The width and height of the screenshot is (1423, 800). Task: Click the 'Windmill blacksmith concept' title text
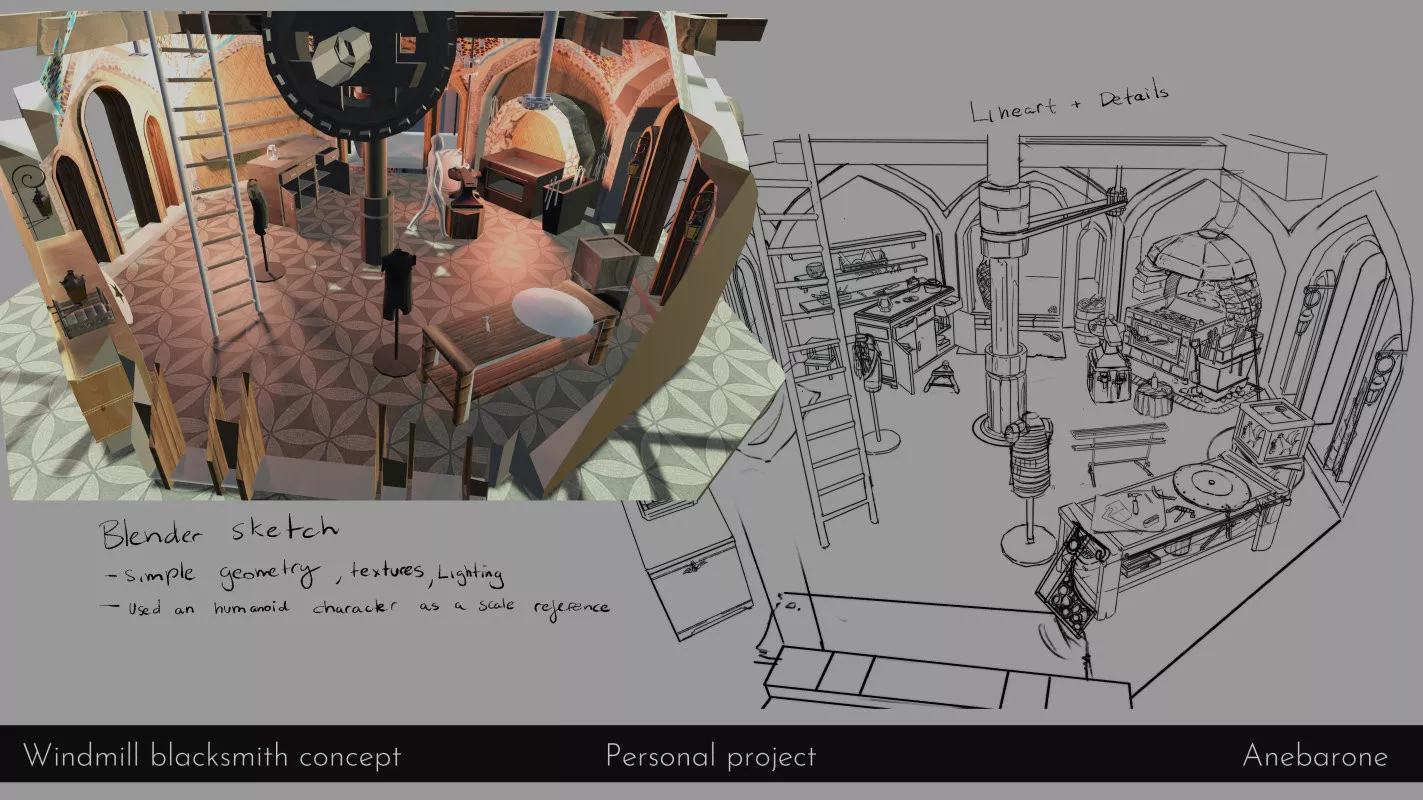(x=211, y=757)
